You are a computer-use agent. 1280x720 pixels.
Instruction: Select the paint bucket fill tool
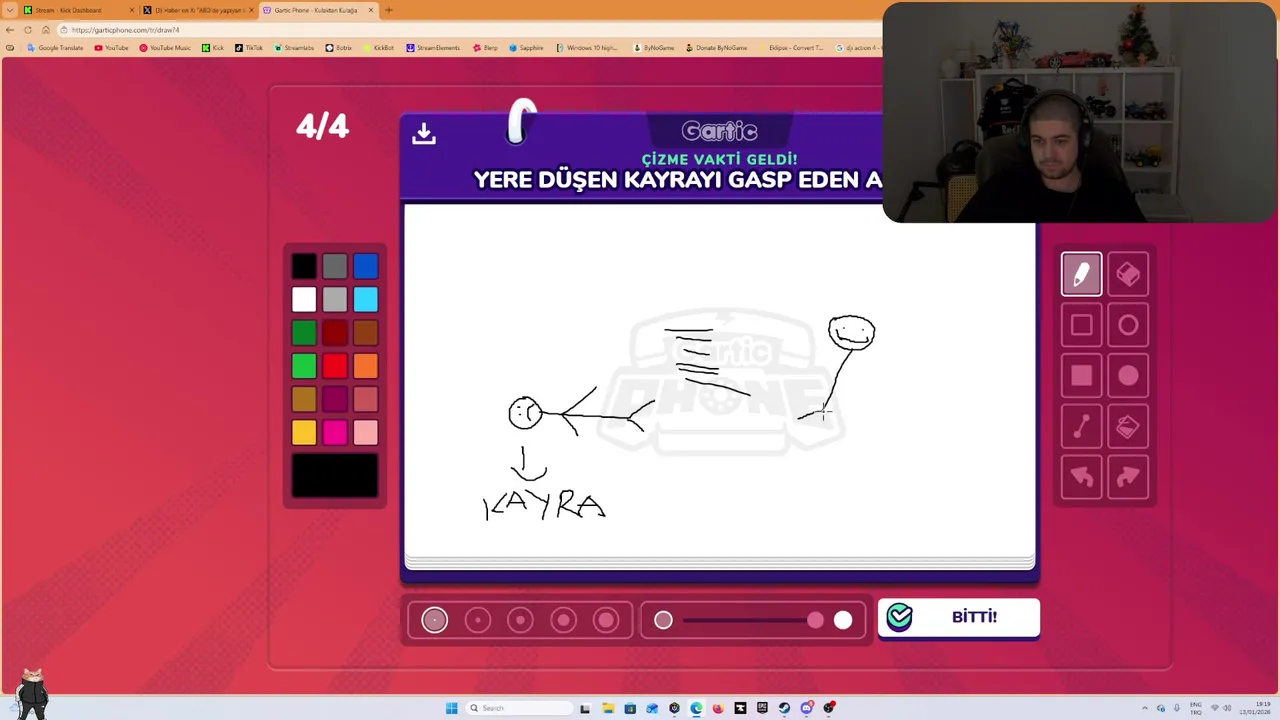1128,427
